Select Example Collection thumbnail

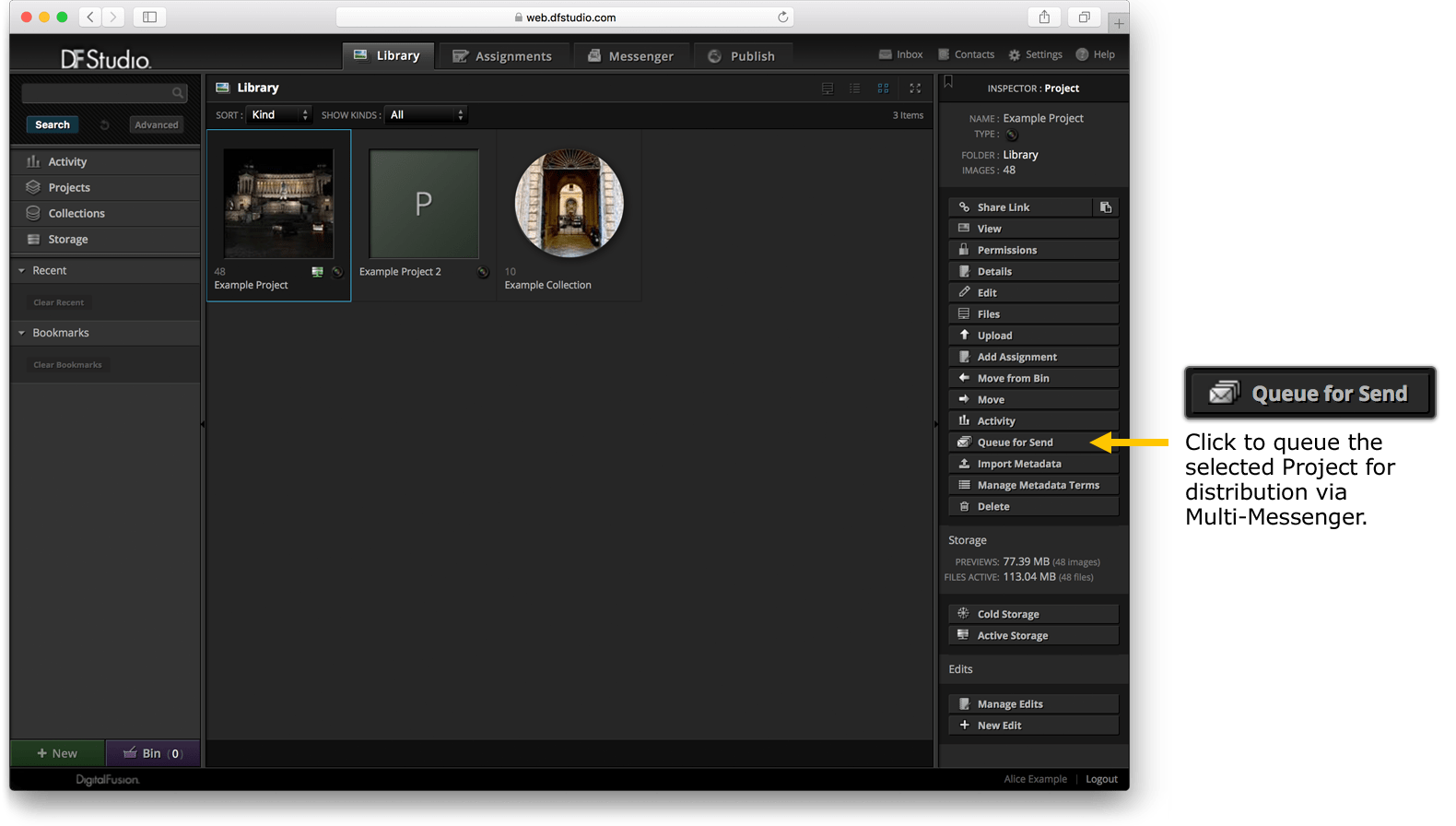click(x=569, y=204)
